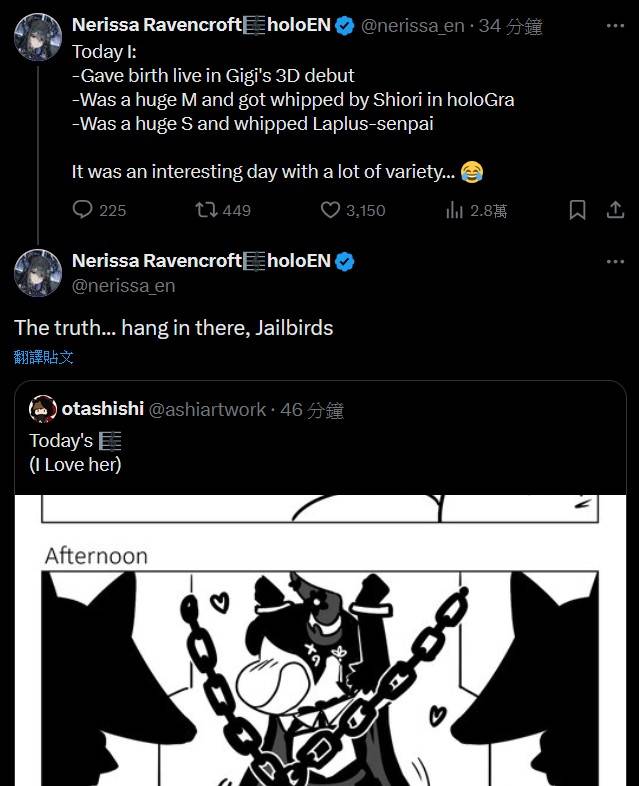This screenshot has width=639, height=786.
Task: Share the first tweet via share icon
Action: pyautogui.click(x=615, y=210)
